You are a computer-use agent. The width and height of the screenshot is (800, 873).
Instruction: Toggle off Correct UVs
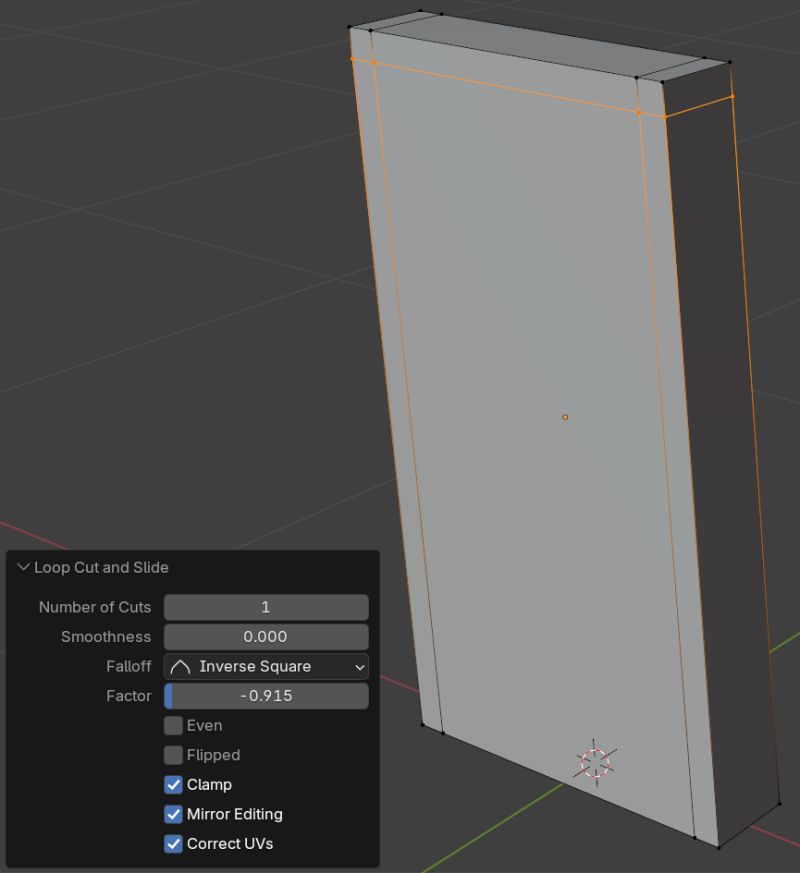click(174, 843)
